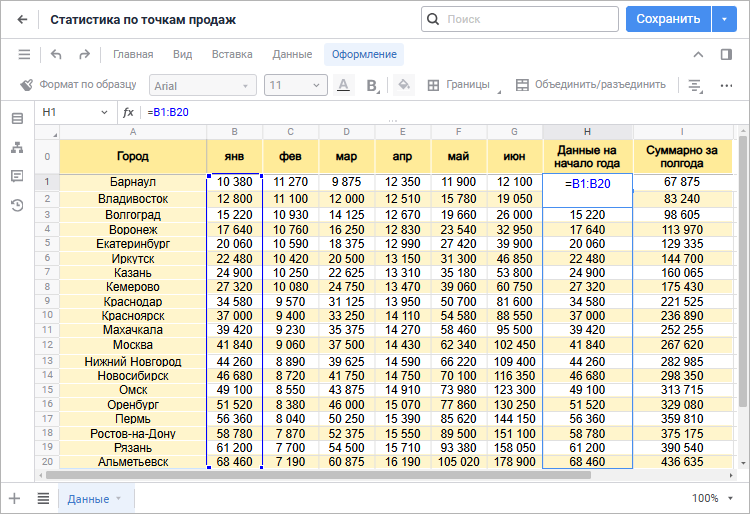This screenshot has width=750, height=514.
Task: Open the Вставка tab
Action: [x=232, y=55]
